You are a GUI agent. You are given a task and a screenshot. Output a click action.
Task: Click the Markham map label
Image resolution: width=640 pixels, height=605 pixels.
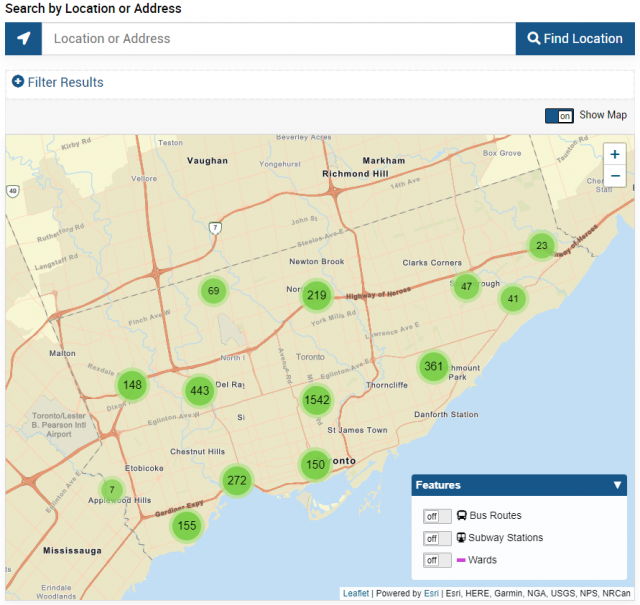(x=384, y=160)
